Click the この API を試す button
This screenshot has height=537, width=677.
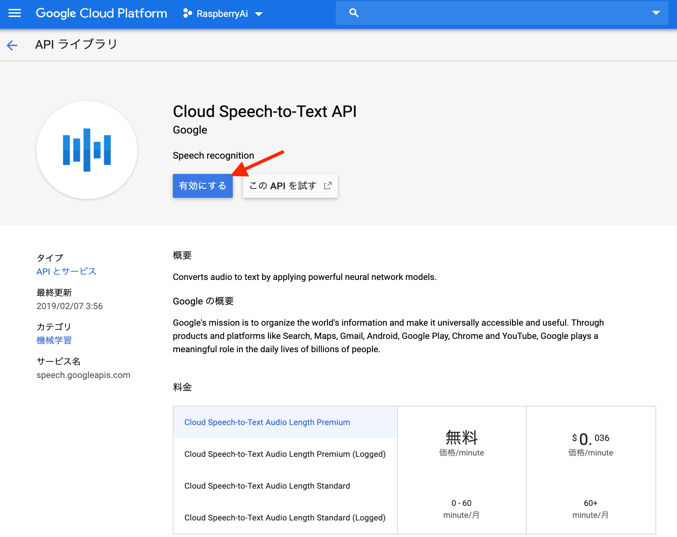tap(290, 186)
